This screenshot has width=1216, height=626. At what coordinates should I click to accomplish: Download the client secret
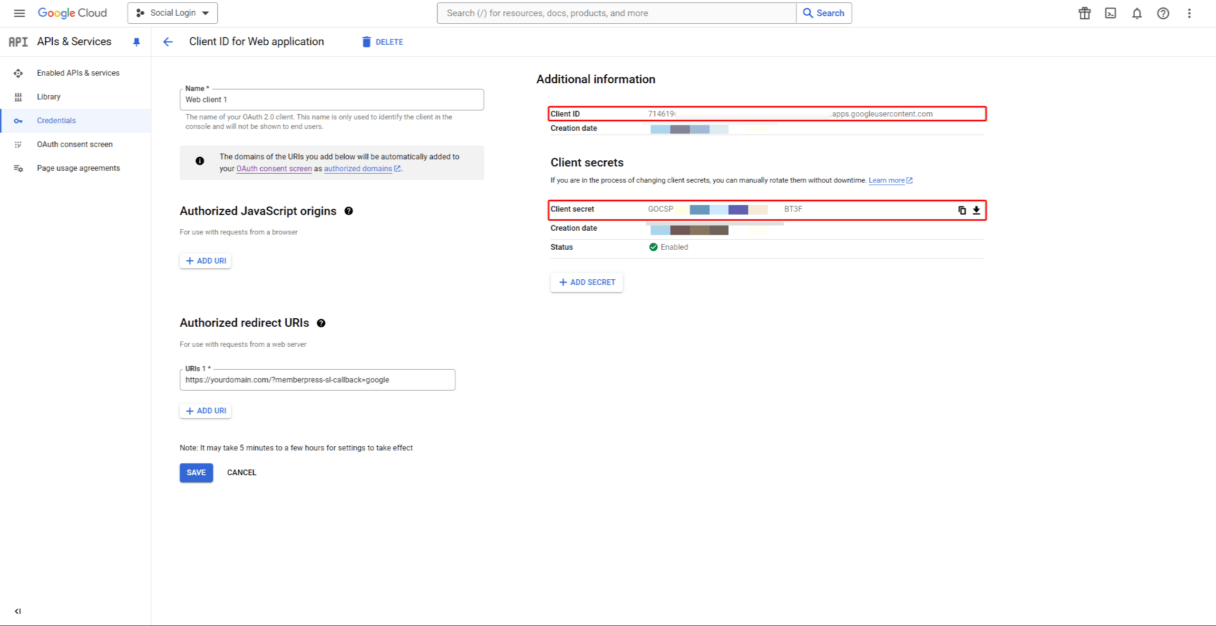coord(975,209)
